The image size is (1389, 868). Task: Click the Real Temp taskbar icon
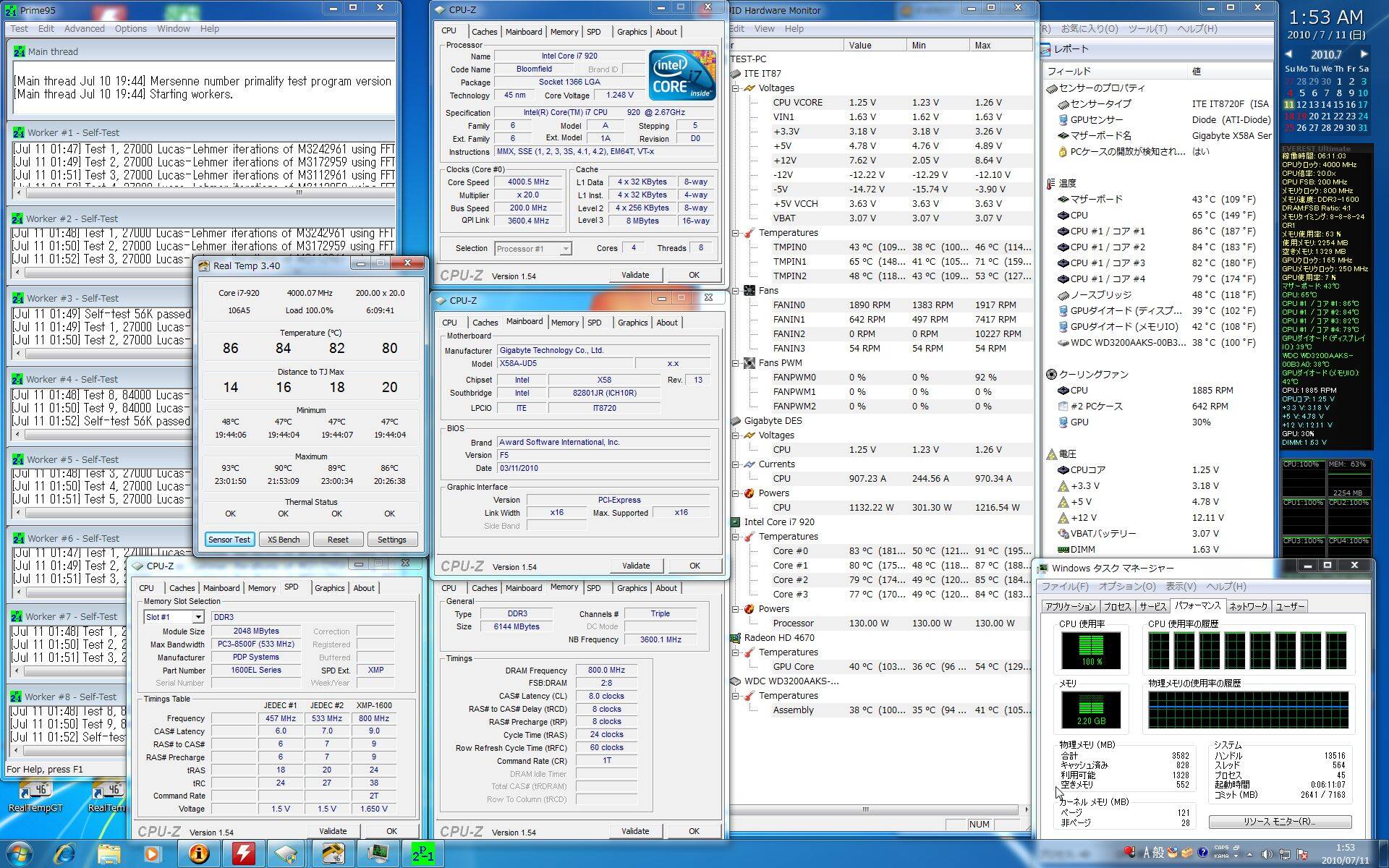[x=333, y=854]
